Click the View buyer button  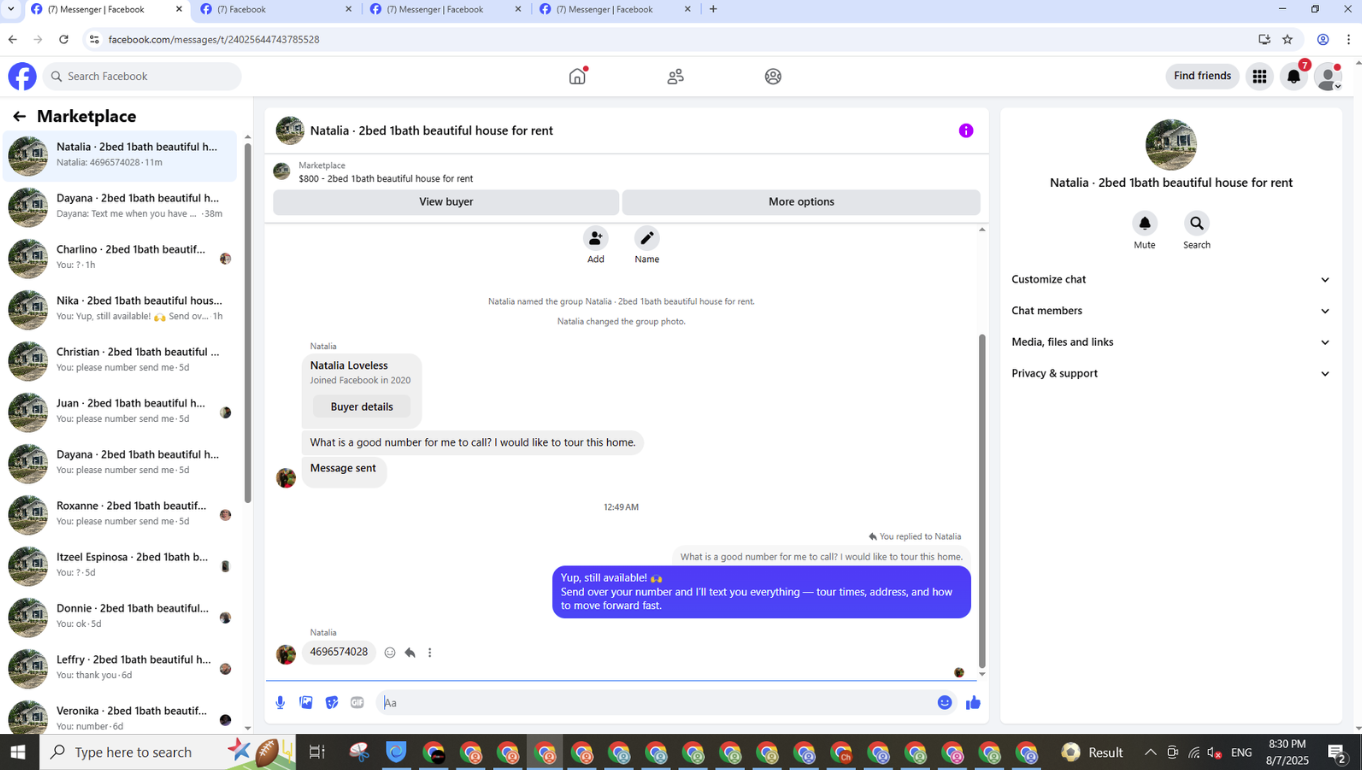coord(446,202)
